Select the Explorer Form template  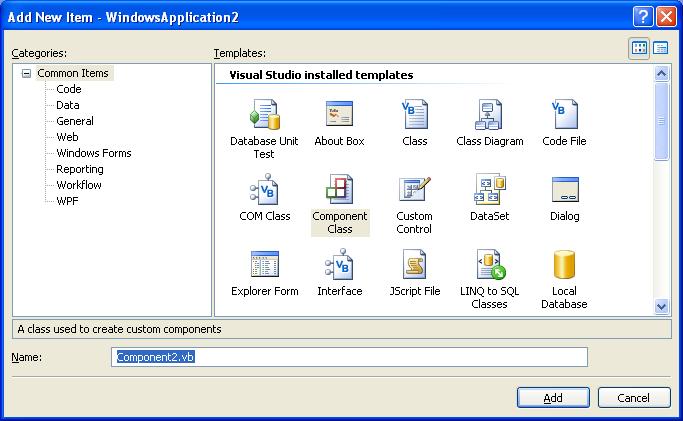[x=264, y=273]
